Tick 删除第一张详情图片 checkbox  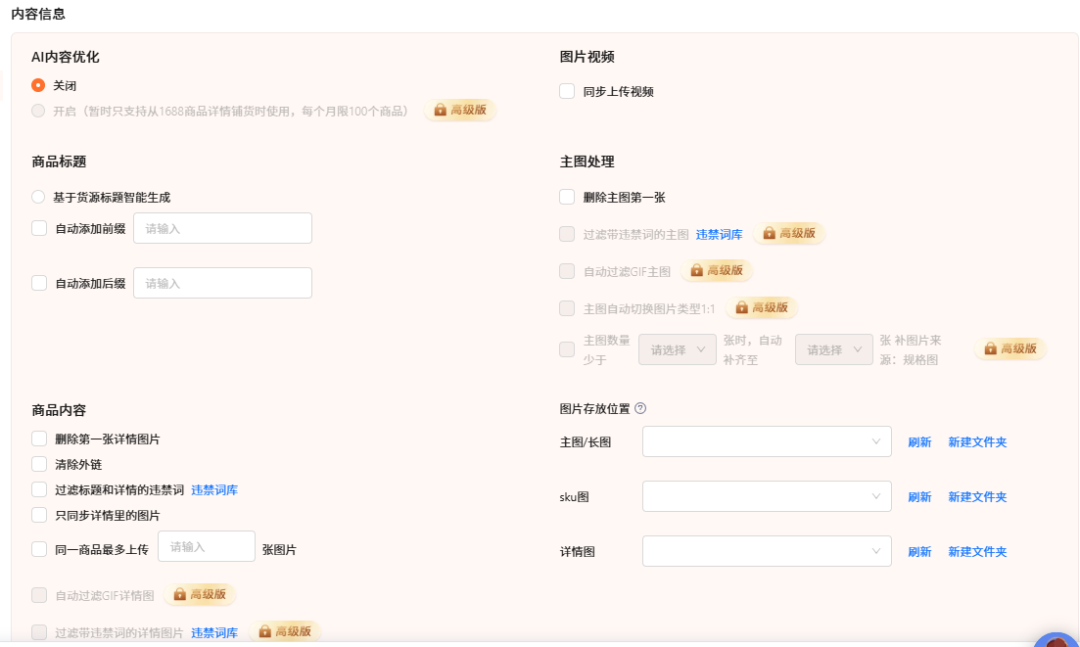click(39, 439)
